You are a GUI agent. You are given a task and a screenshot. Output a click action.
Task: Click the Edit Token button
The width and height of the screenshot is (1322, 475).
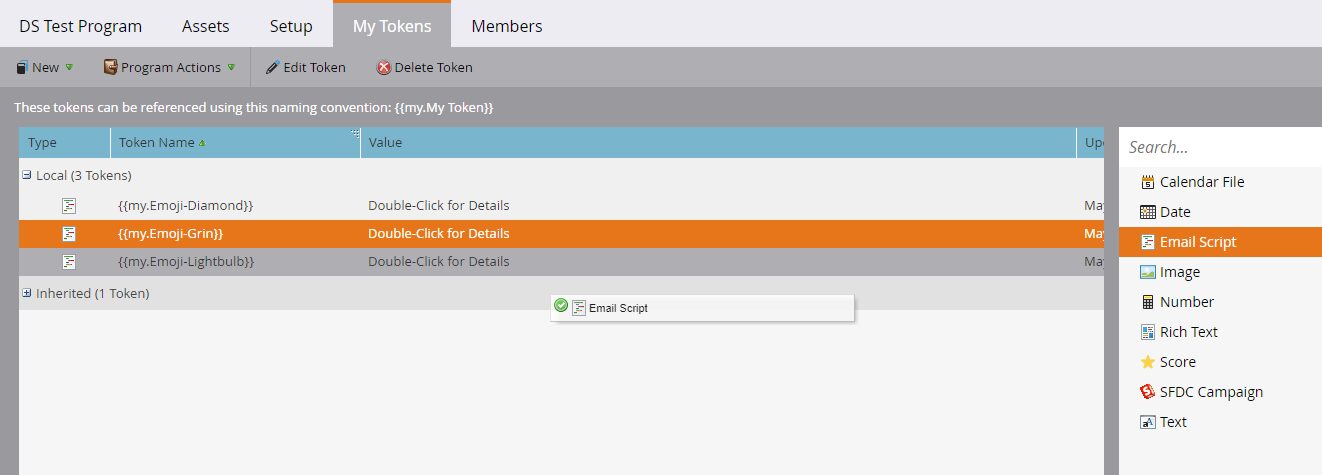[x=305, y=67]
